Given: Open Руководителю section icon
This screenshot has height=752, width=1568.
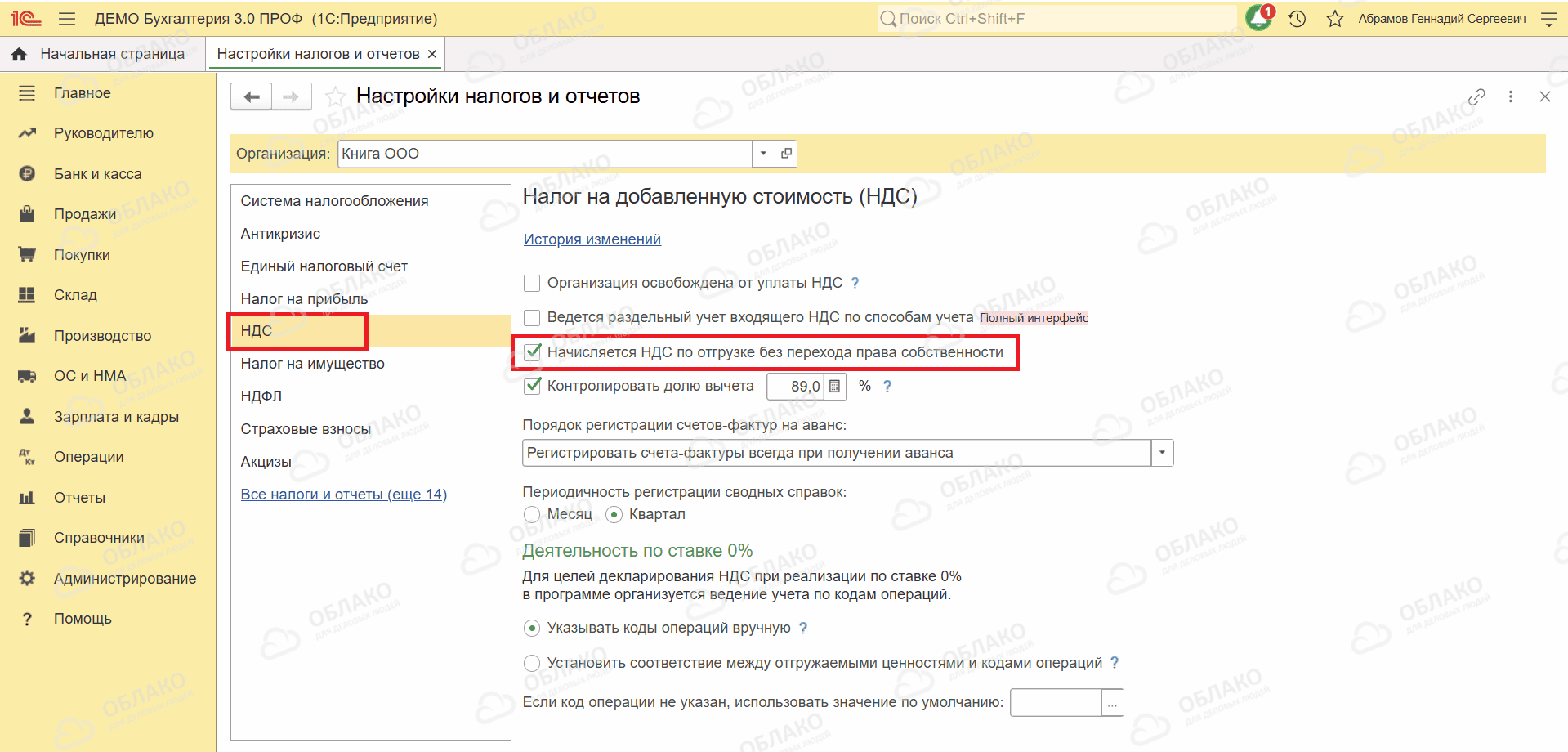Looking at the screenshot, I should (27, 133).
